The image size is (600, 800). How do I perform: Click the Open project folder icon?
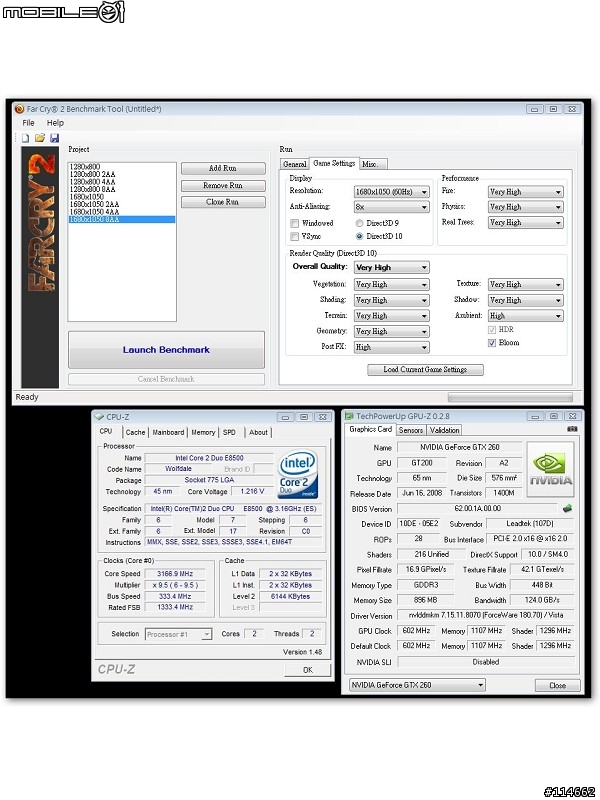click(40, 138)
